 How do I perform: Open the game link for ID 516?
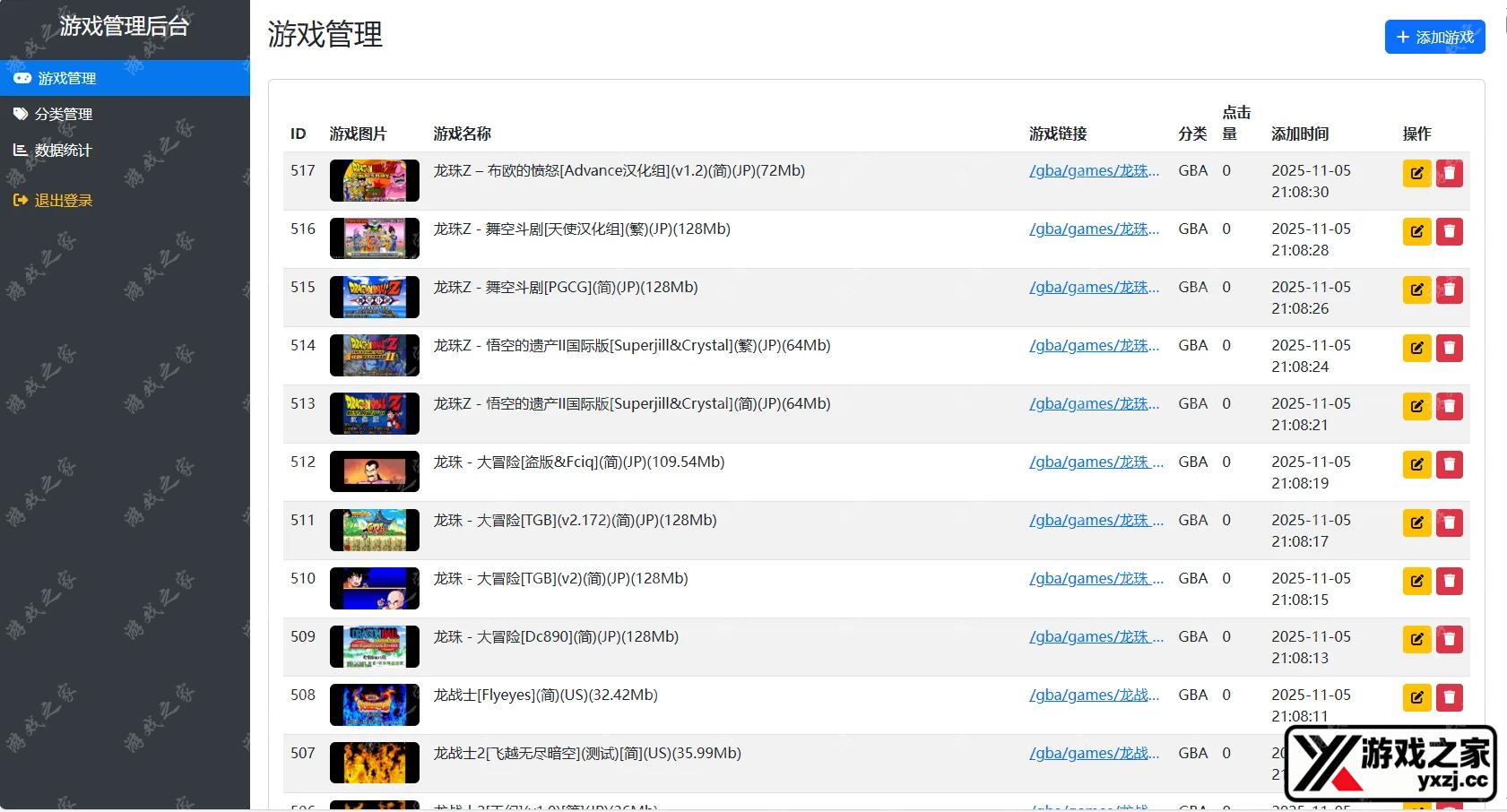(1094, 229)
